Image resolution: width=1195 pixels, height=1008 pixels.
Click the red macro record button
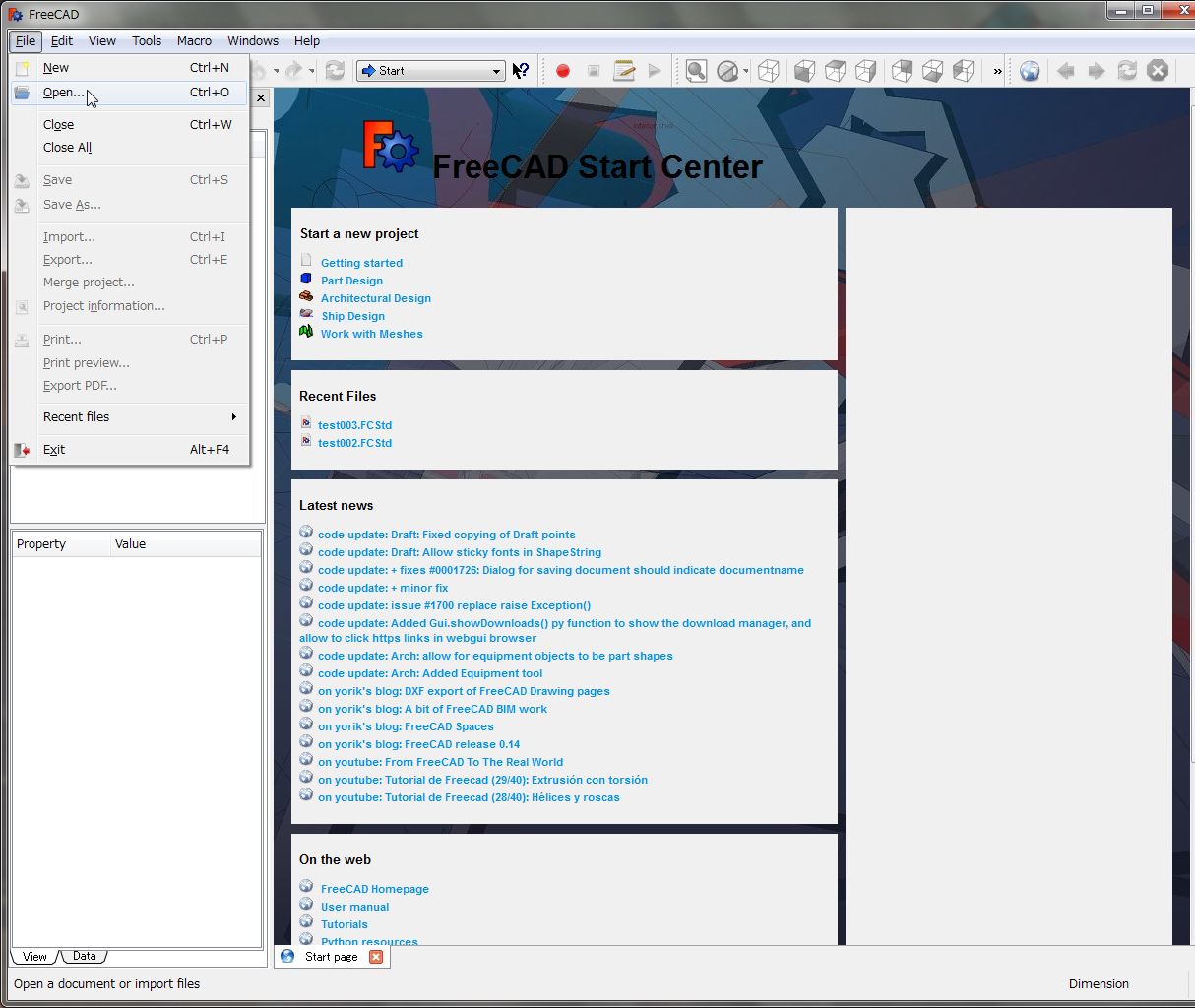563,71
